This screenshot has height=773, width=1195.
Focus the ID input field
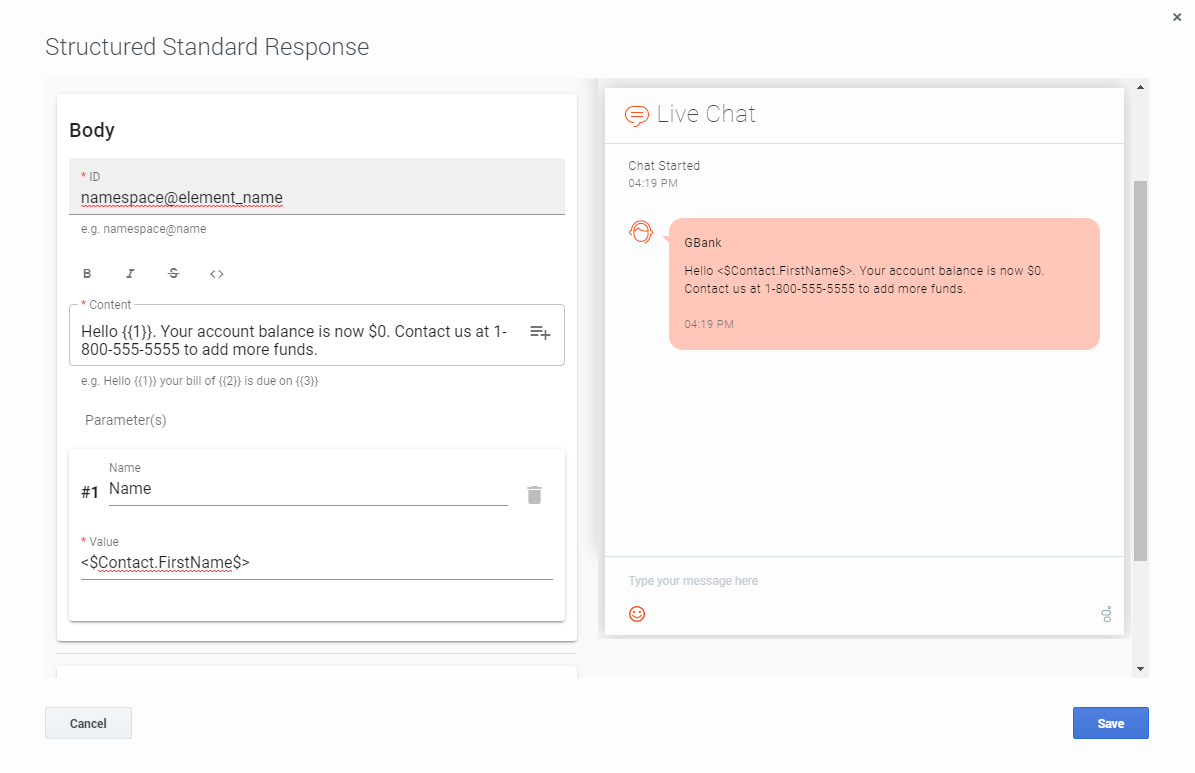(x=317, y=187)
